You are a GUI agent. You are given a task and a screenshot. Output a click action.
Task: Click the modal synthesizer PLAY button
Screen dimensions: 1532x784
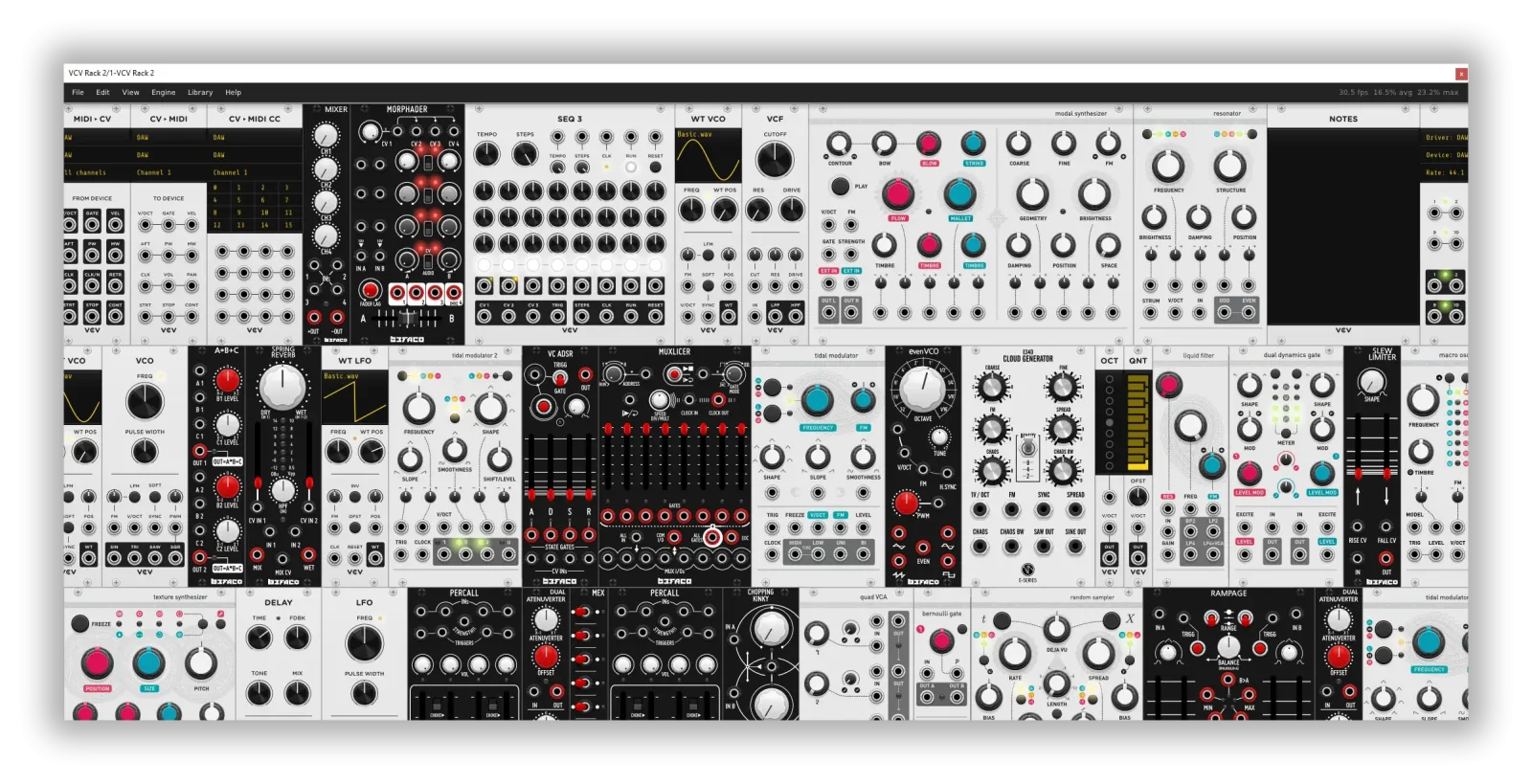coord(840,186)
